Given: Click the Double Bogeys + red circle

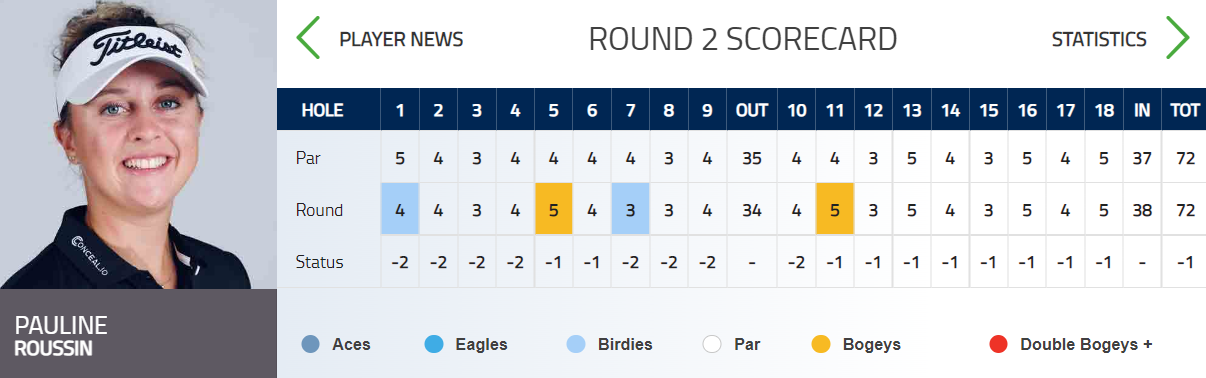Looking at the screenshot, I should tap(998, 345).
